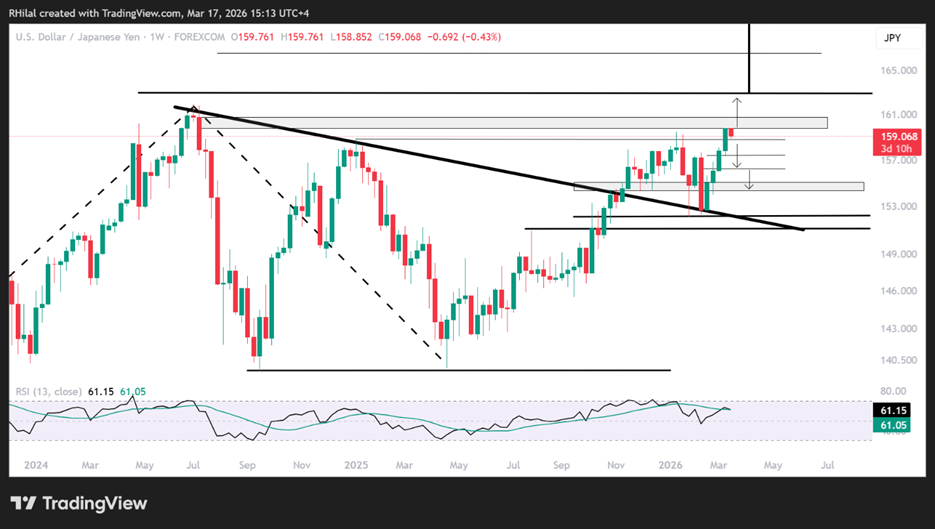Click the FOREXCOM source label

[x=199, y=37]
